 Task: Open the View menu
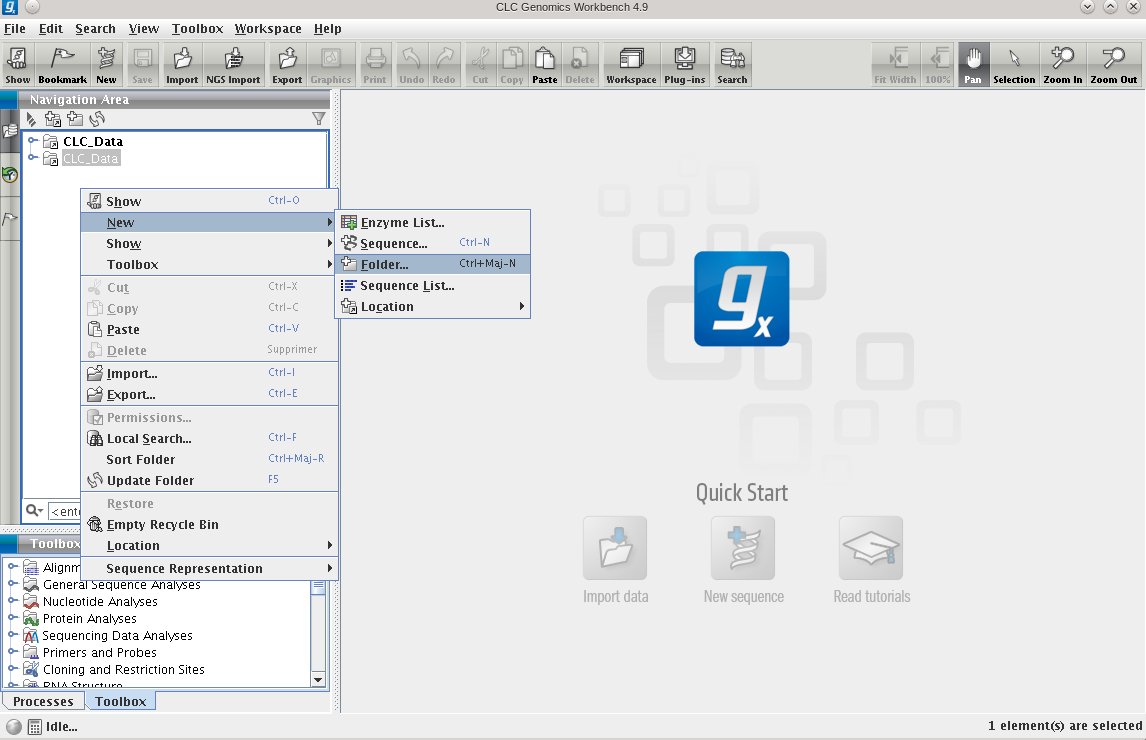point(143,29)
